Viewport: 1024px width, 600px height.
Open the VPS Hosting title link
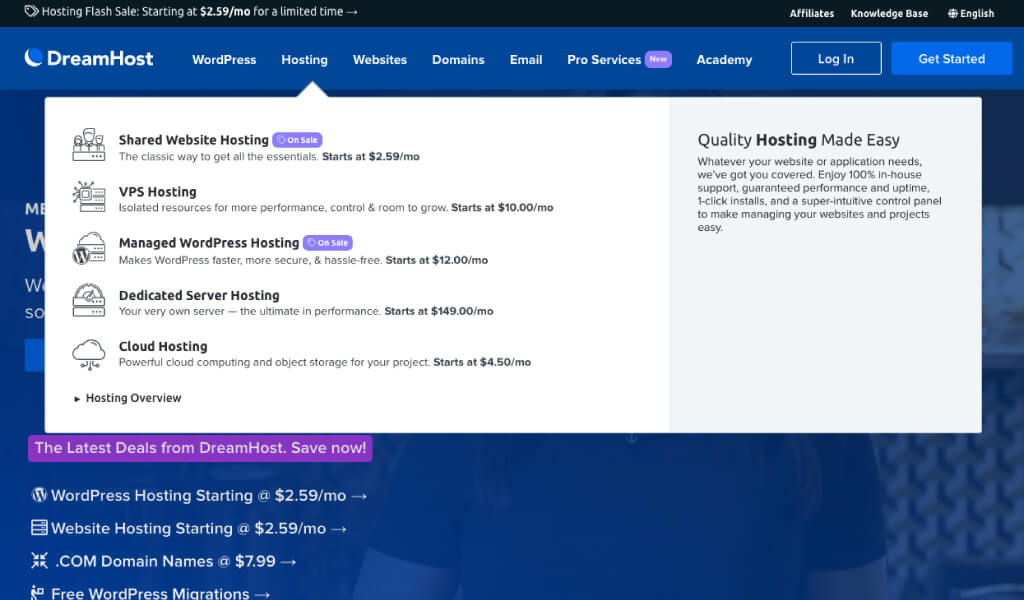click(157, 191)
